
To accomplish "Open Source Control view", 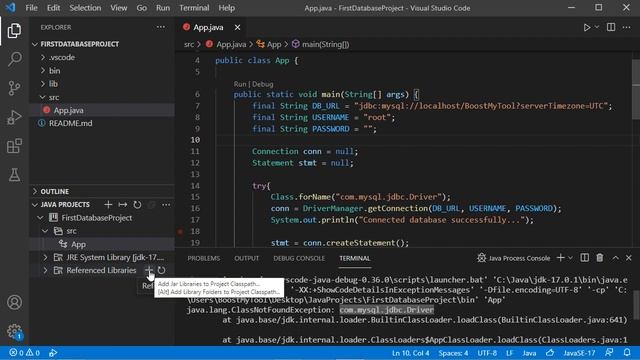I will 14,88.
